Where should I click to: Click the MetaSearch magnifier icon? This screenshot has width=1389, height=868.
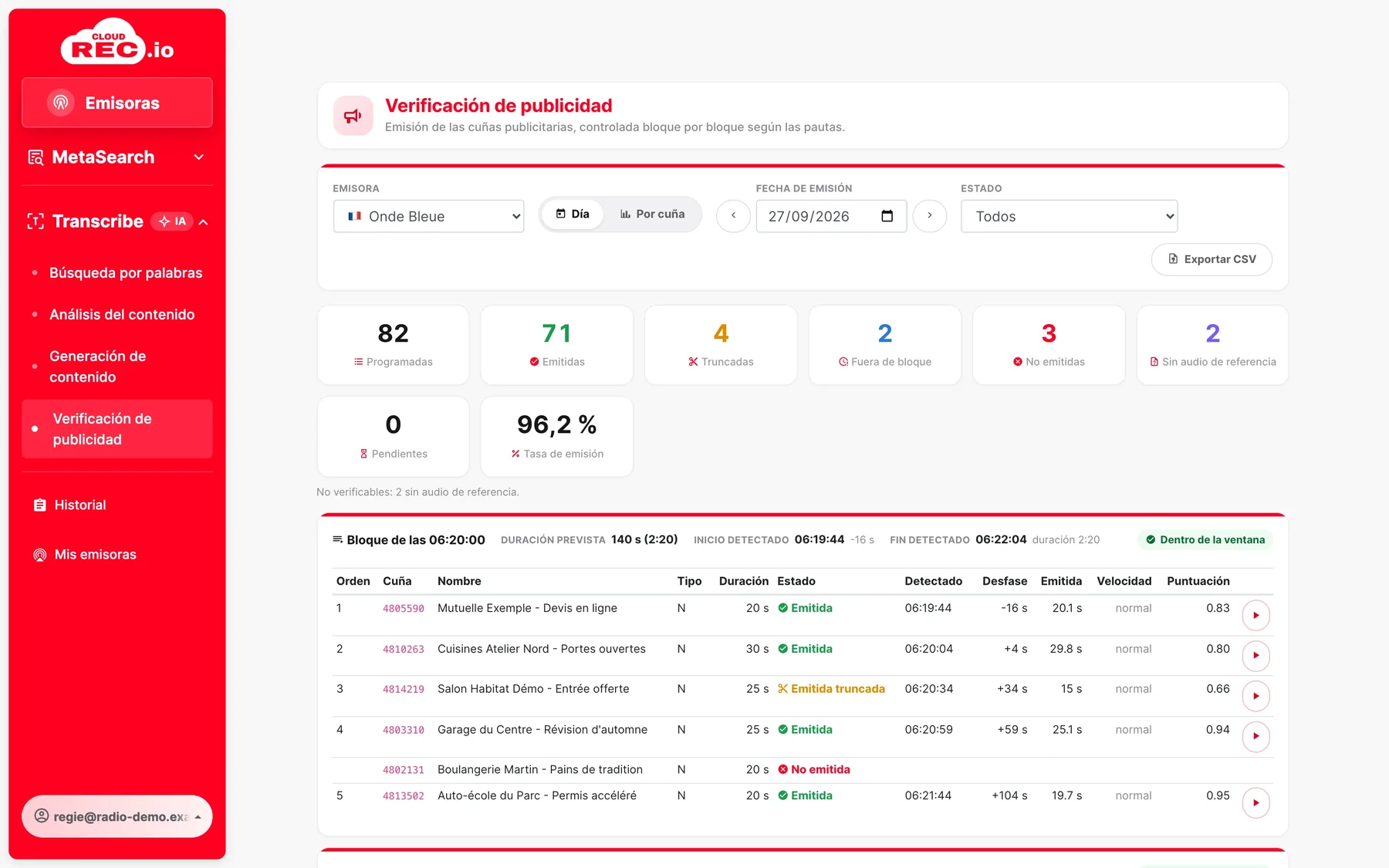point(35,157)
